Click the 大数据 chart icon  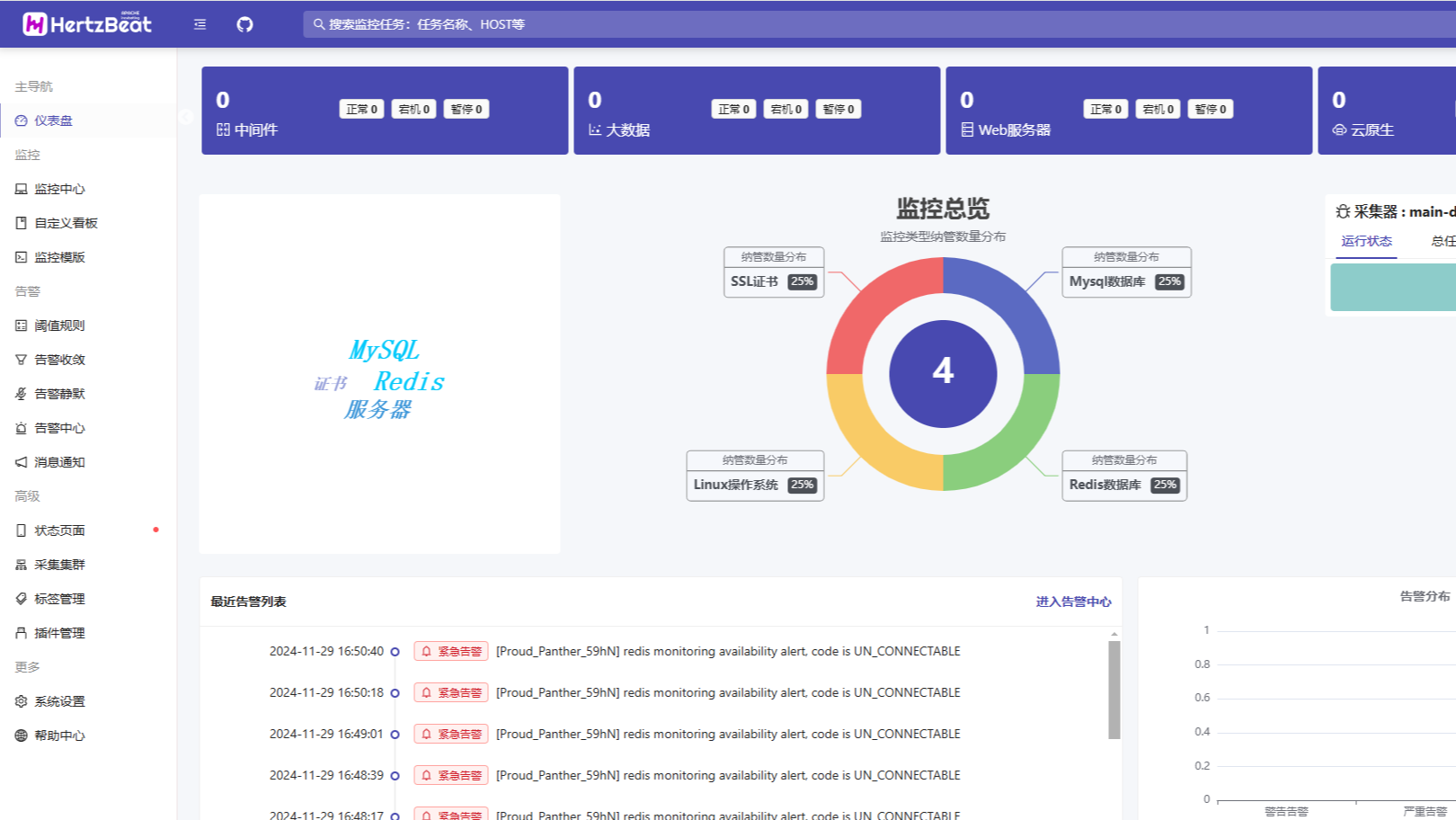(x=595, y=130)
